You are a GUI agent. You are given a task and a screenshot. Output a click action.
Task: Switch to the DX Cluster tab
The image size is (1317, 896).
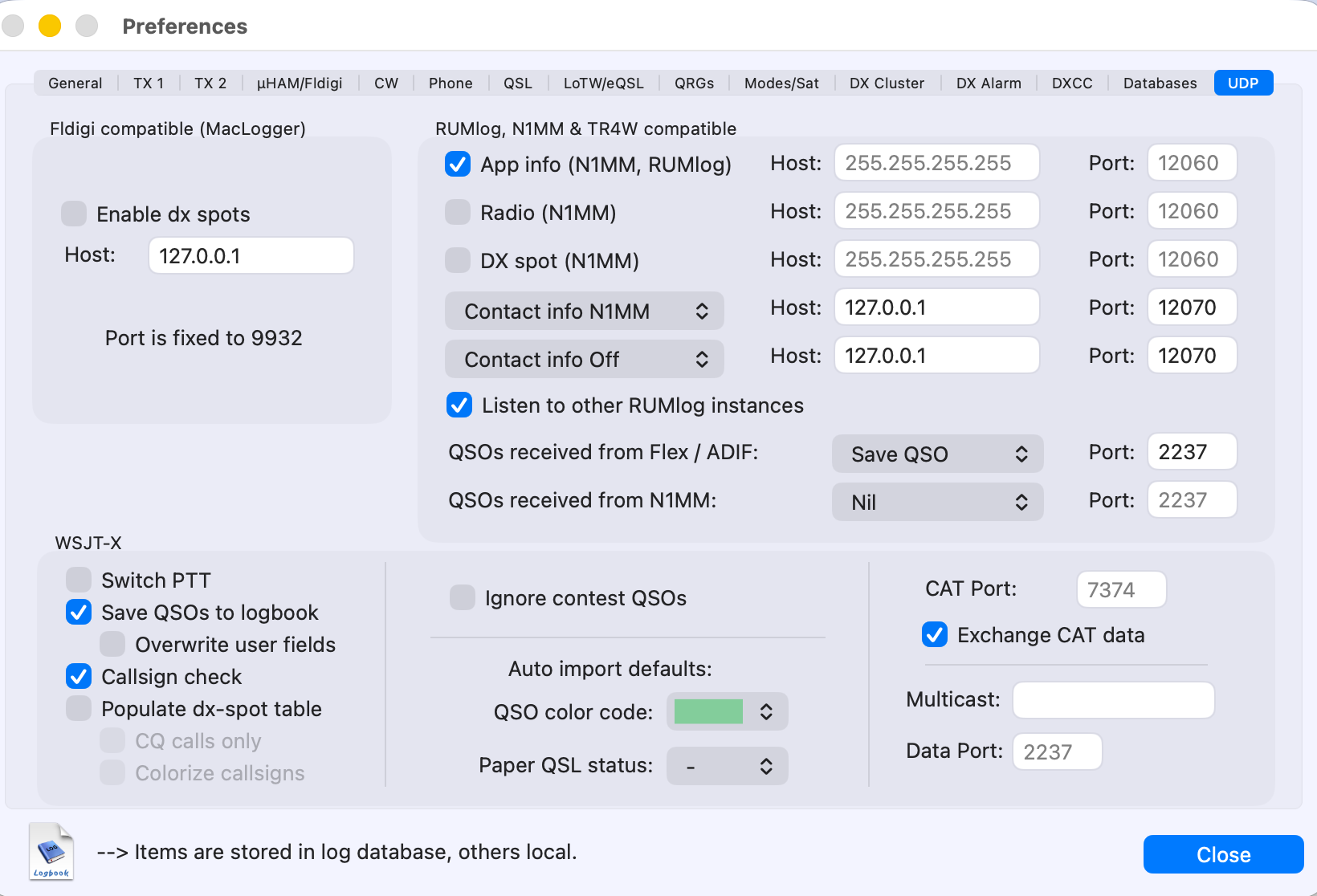pyautogui.click(x=887, y=83)
